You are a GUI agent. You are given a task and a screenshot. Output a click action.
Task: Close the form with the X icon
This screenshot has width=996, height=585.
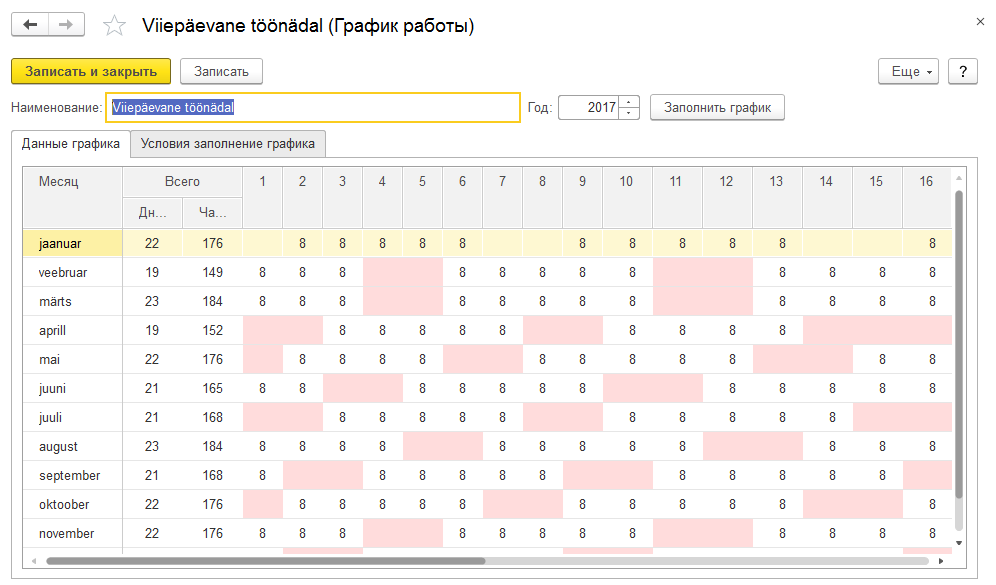coord(978,21)
